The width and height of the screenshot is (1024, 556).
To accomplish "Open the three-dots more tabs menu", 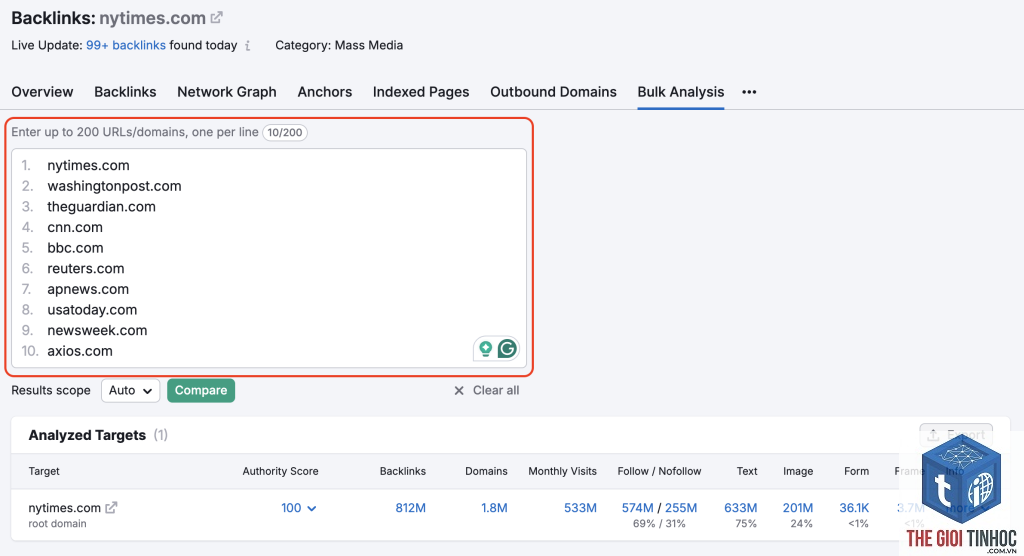I will point(749,92).
